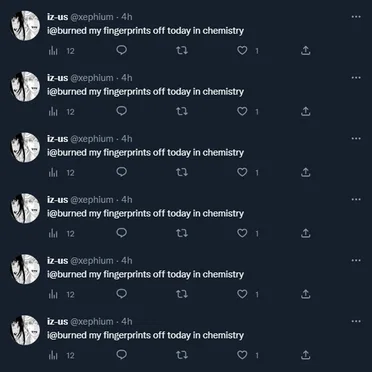
Task: Share the second tweet using share icon
Action: click(x=306, y=112)
